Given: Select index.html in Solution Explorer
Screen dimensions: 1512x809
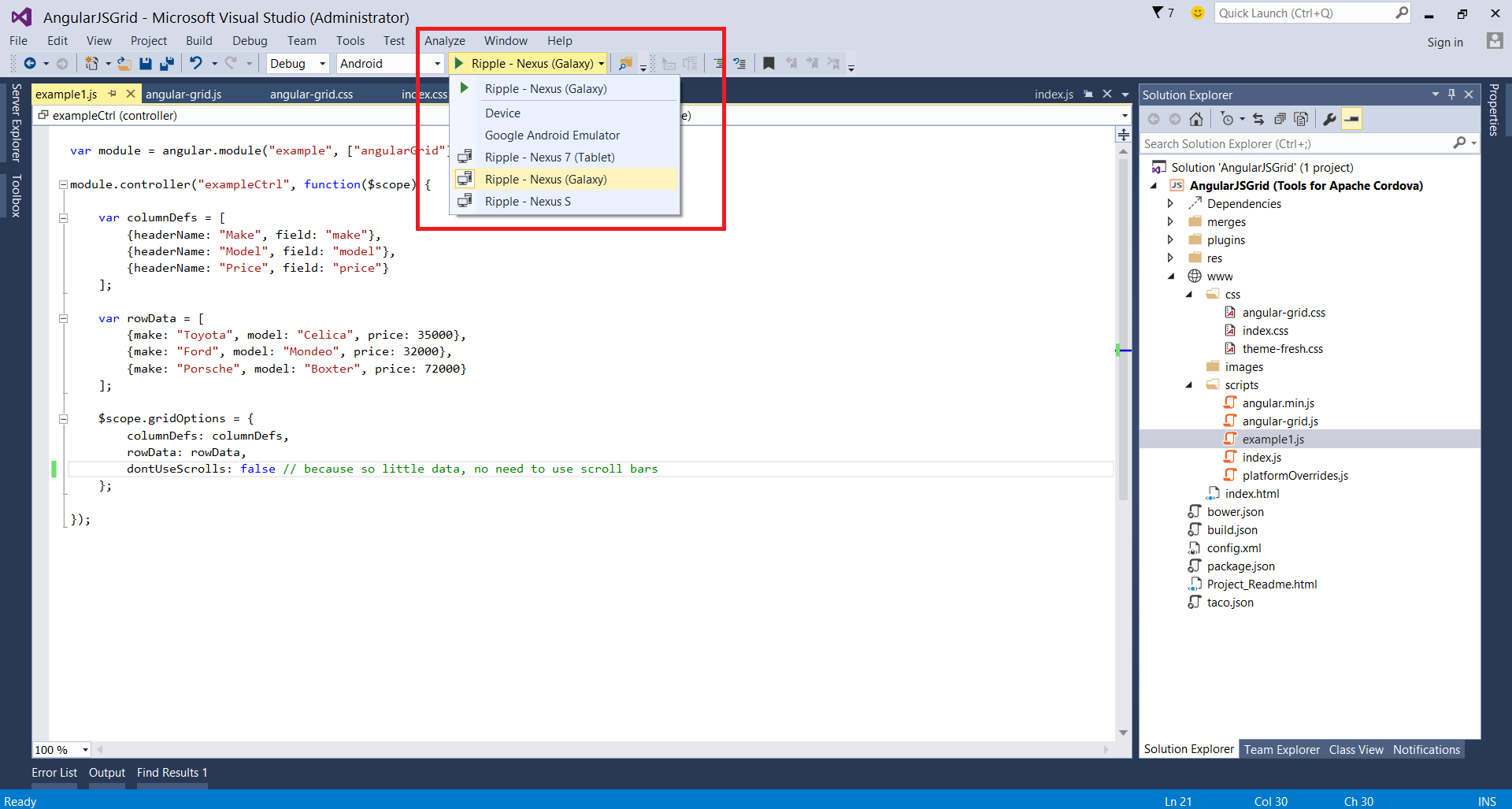Looking at the screenshot, I should 1252,494.
